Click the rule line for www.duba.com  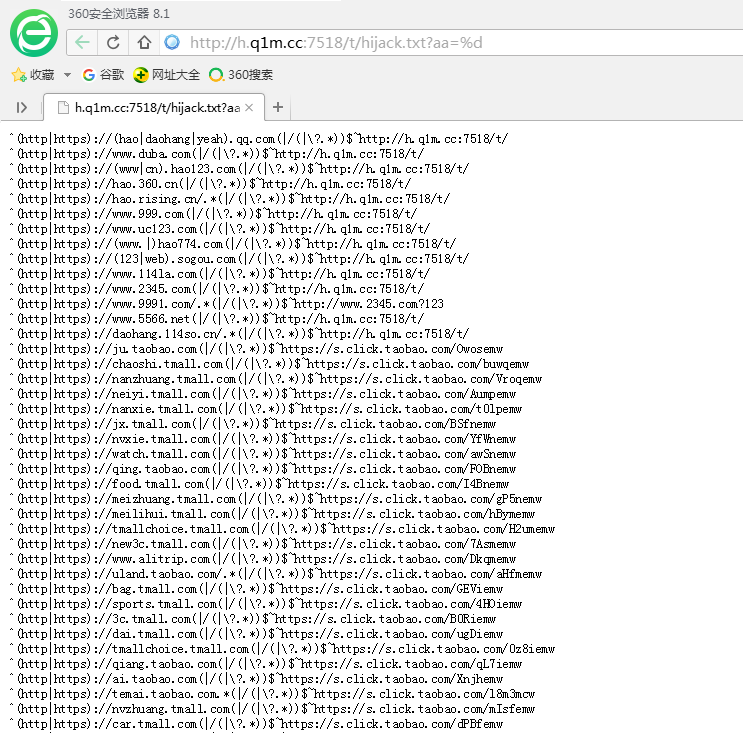216,154
